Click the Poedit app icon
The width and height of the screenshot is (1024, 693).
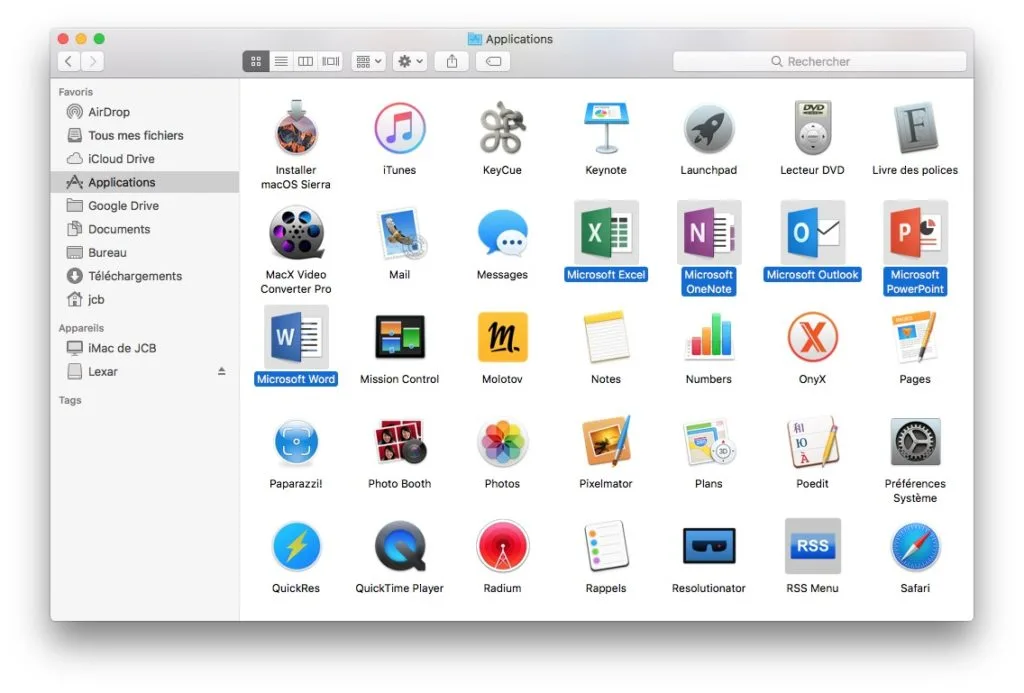click(812, 442)
